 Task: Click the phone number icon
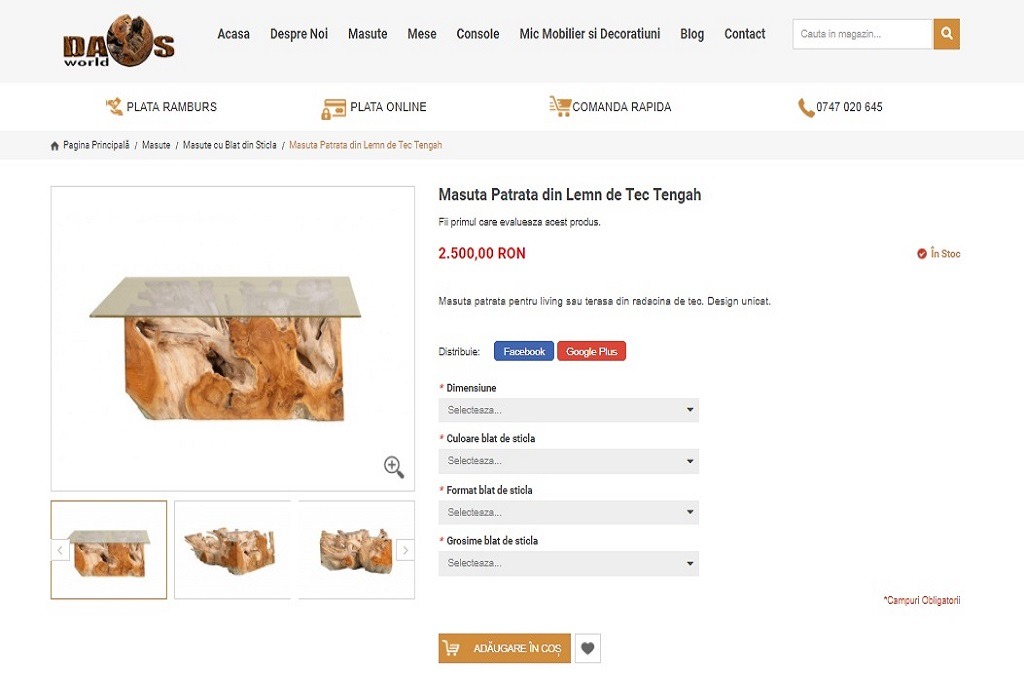point(806,108)
